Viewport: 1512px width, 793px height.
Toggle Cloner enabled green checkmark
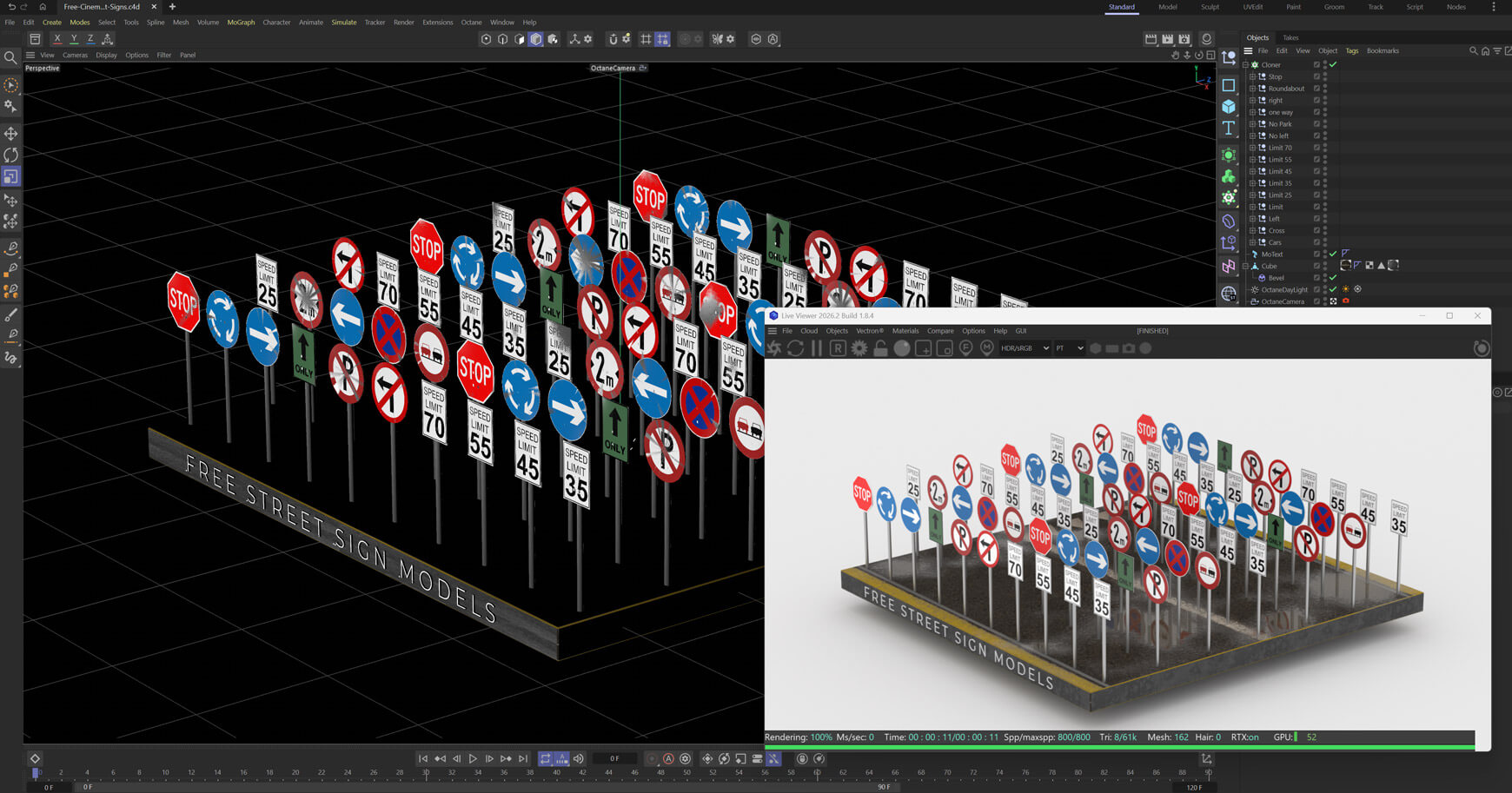coord(1333,64)
